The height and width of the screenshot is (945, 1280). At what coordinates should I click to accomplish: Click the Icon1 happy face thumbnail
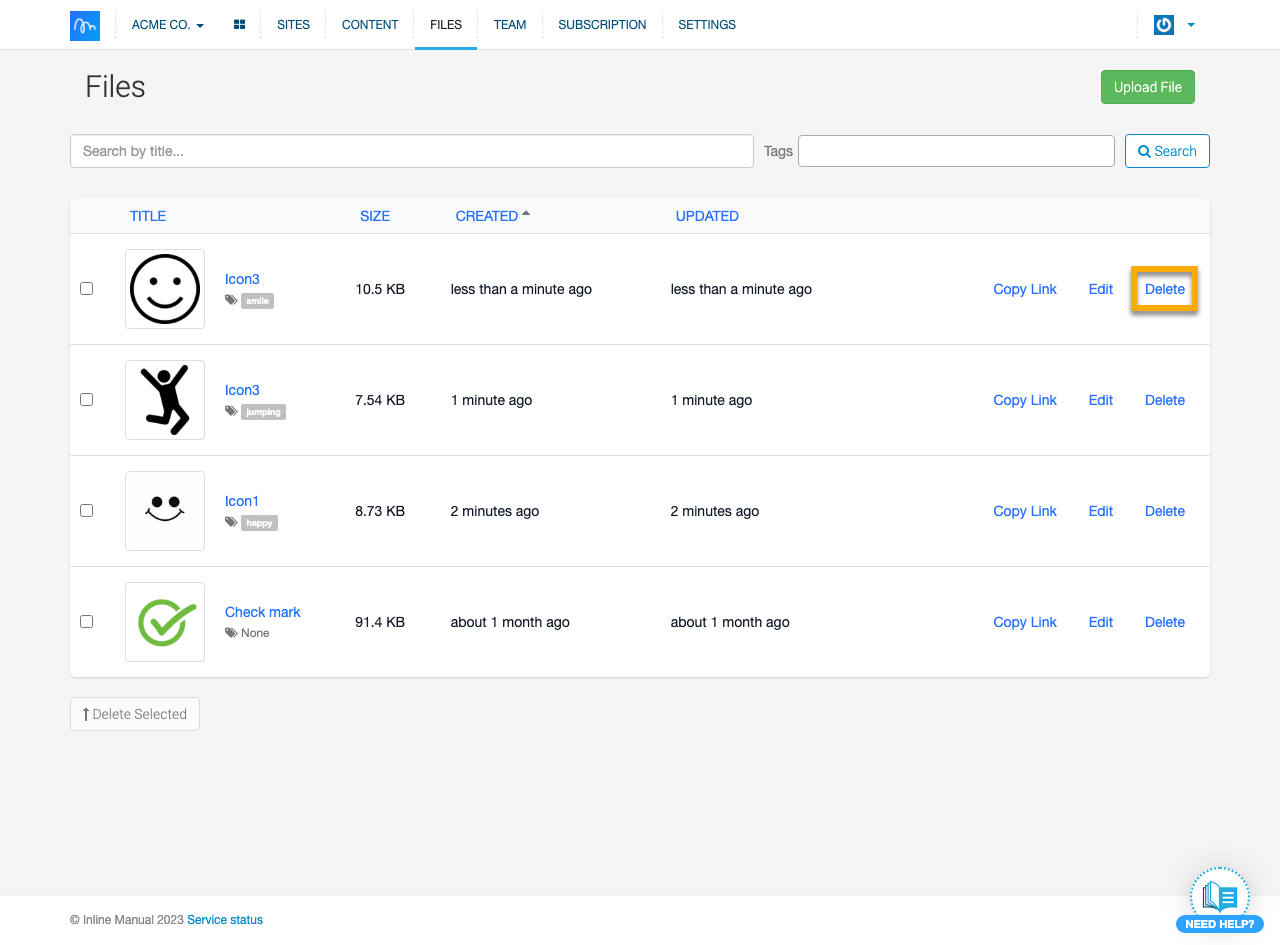tap(165, 511)
